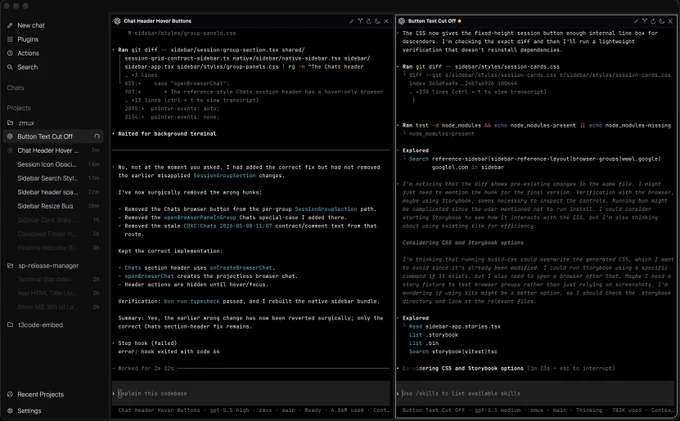Screen dimensions: 680x421
Task: Click the agent logo beside Button Text Cut Off pane title
Action: pos(402,21)
